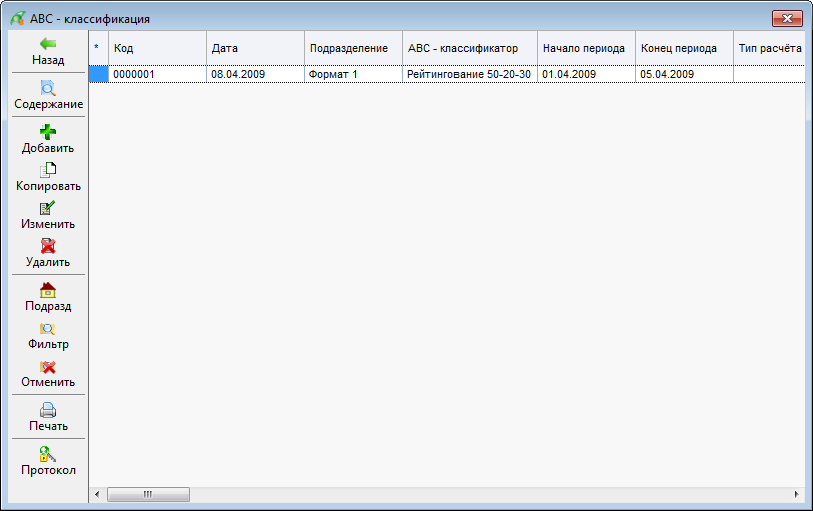Click the asterisk column header
Viewport: 813px width, 511px height.
99,48
